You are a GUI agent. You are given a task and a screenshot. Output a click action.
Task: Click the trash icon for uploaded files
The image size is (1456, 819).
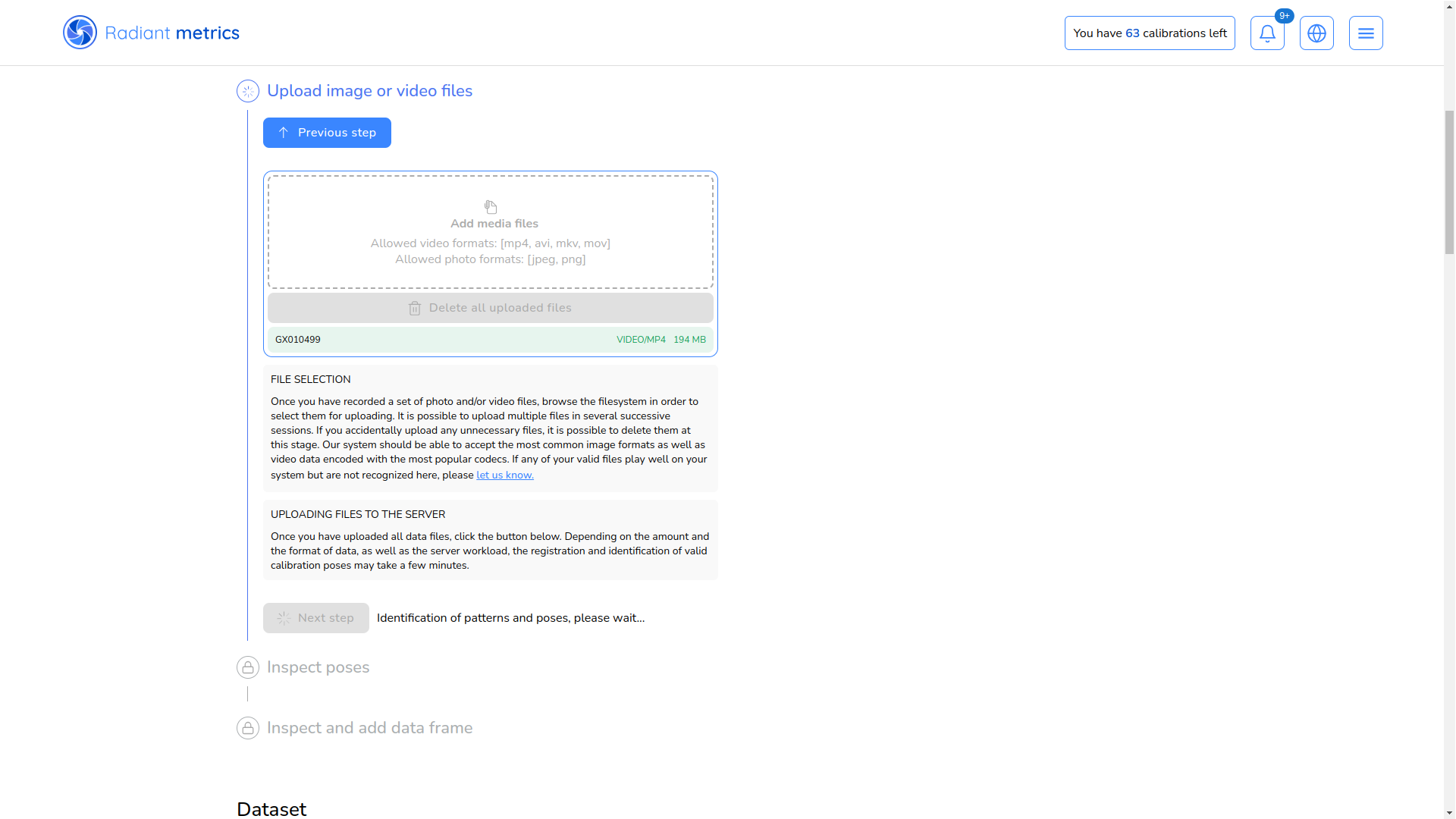coord(415,309)
